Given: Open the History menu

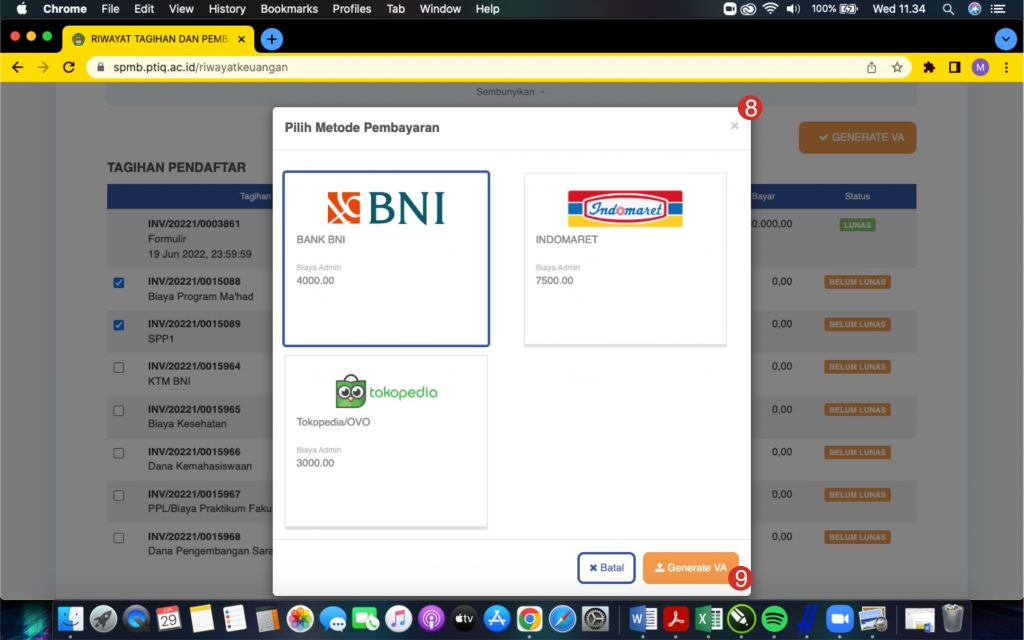Looking at the screenshot, I should (x=227, y=9).
